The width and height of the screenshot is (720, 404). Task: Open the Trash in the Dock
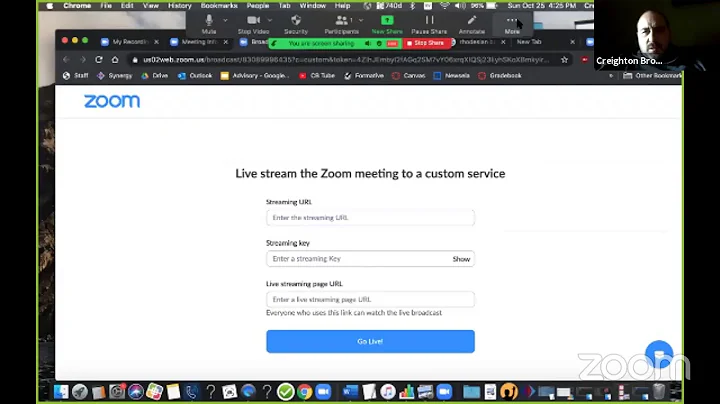[659, 392]
